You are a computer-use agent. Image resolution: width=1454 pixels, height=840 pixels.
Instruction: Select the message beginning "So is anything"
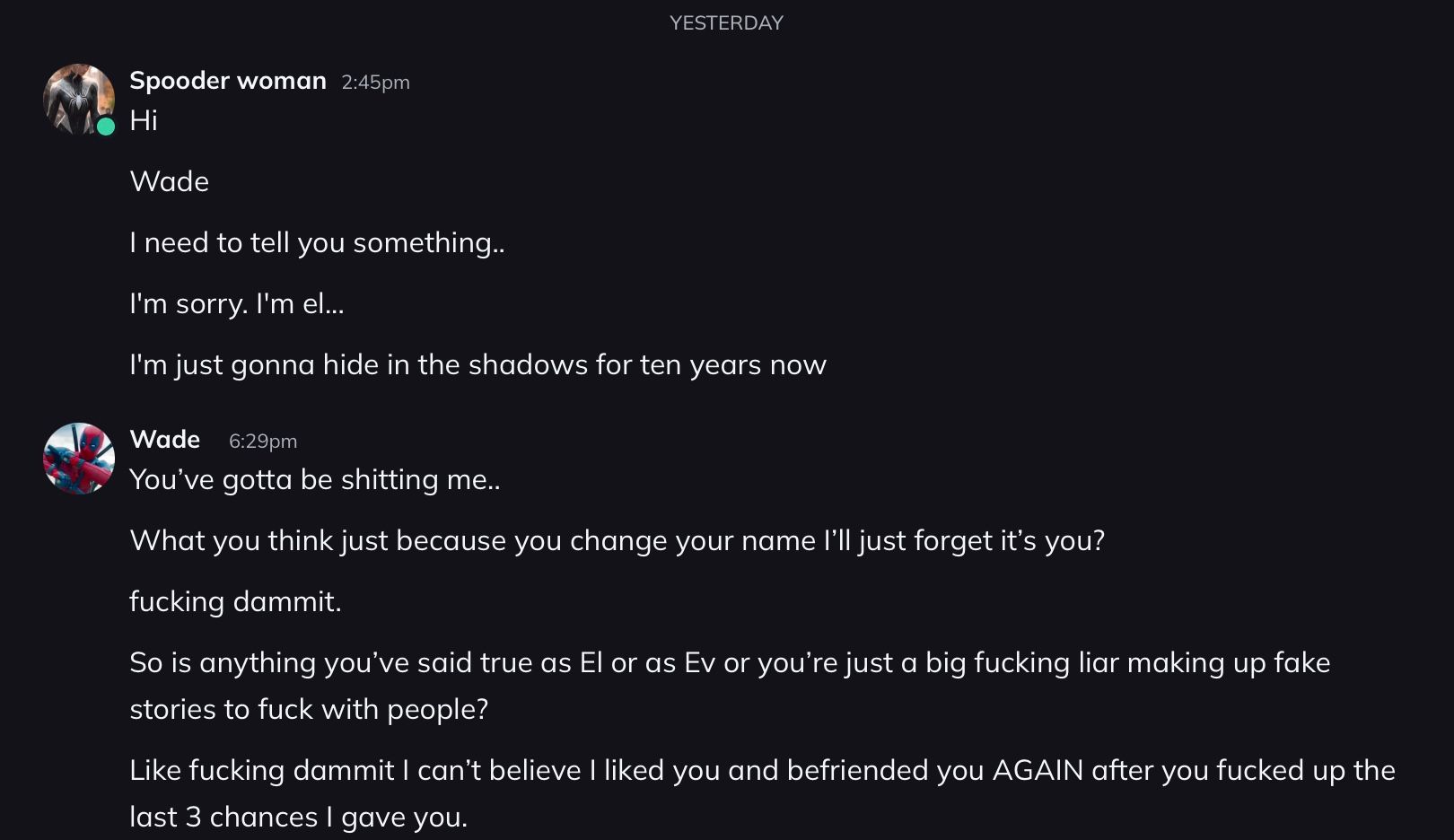(729, 662)
